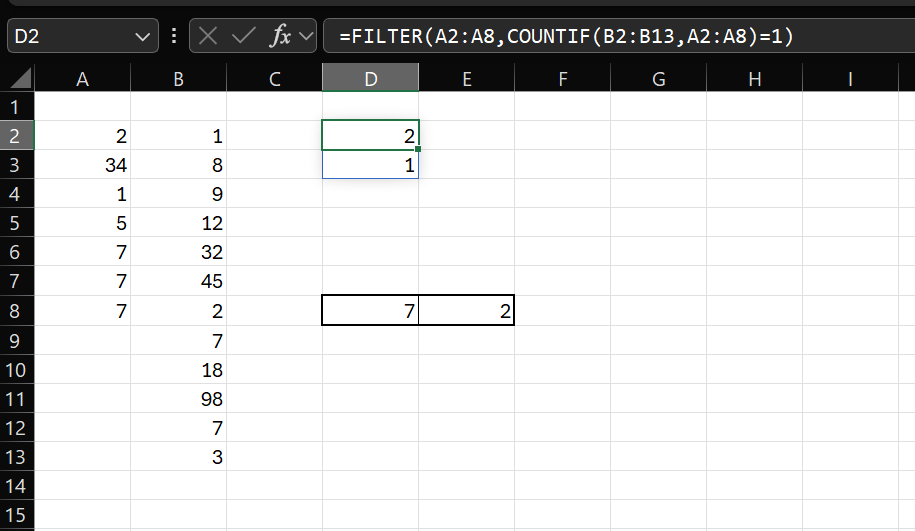Click cell B13 containing 3
This screenshot has height=531, width=915.
tap(179, 457)
